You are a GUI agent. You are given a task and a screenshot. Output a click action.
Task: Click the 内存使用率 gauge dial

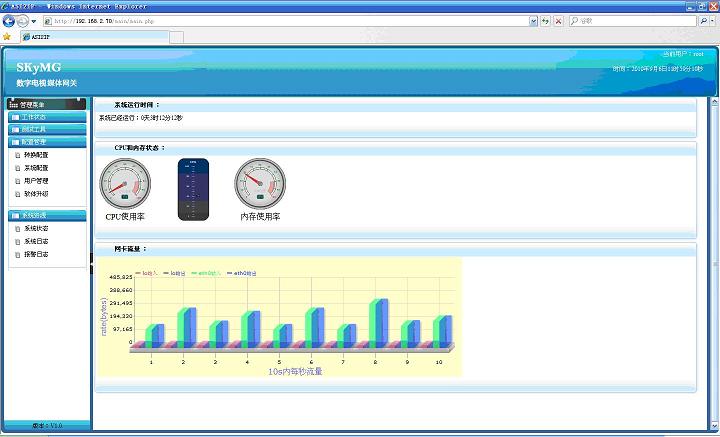(x=260, y=184)
